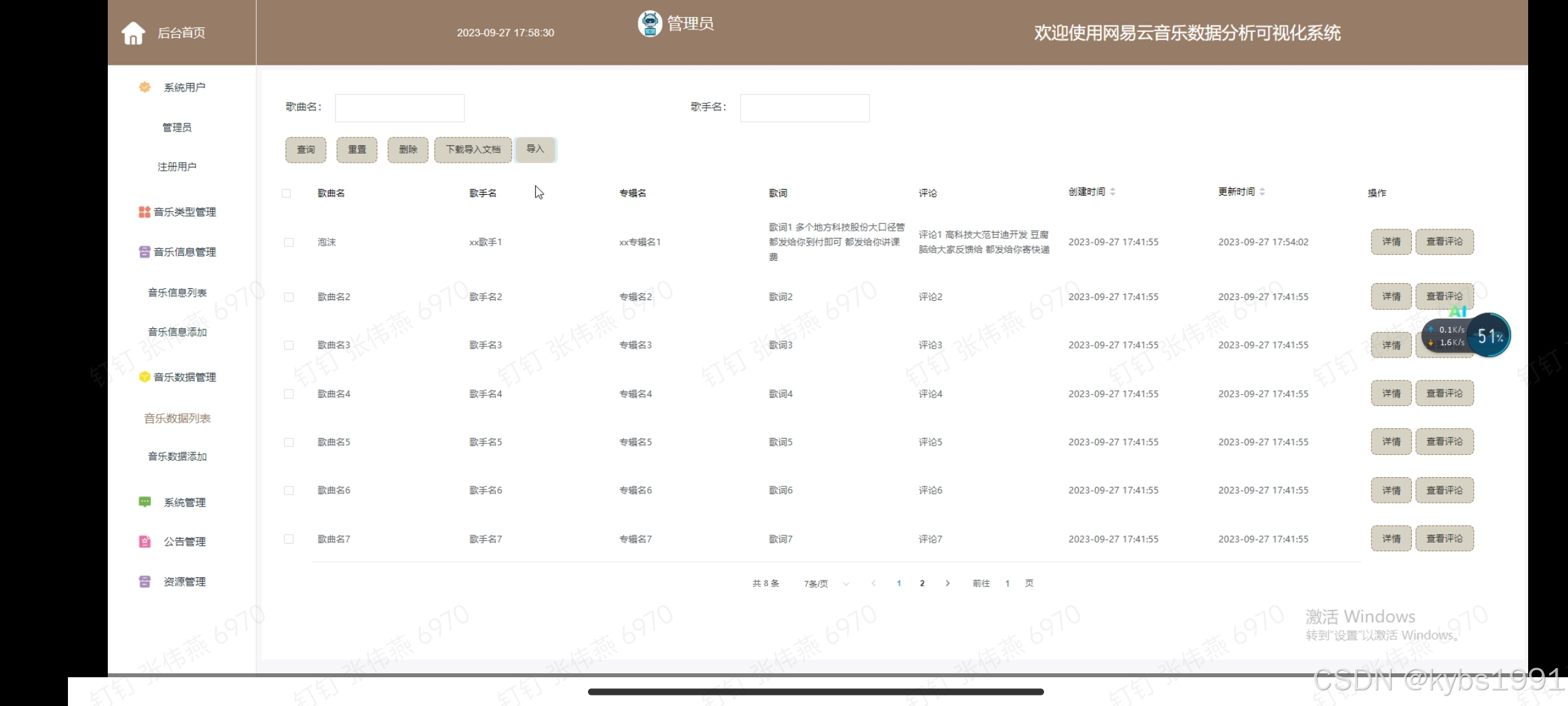
Task: Focus the 歌手名 search input field
Action: coord(804,108)
